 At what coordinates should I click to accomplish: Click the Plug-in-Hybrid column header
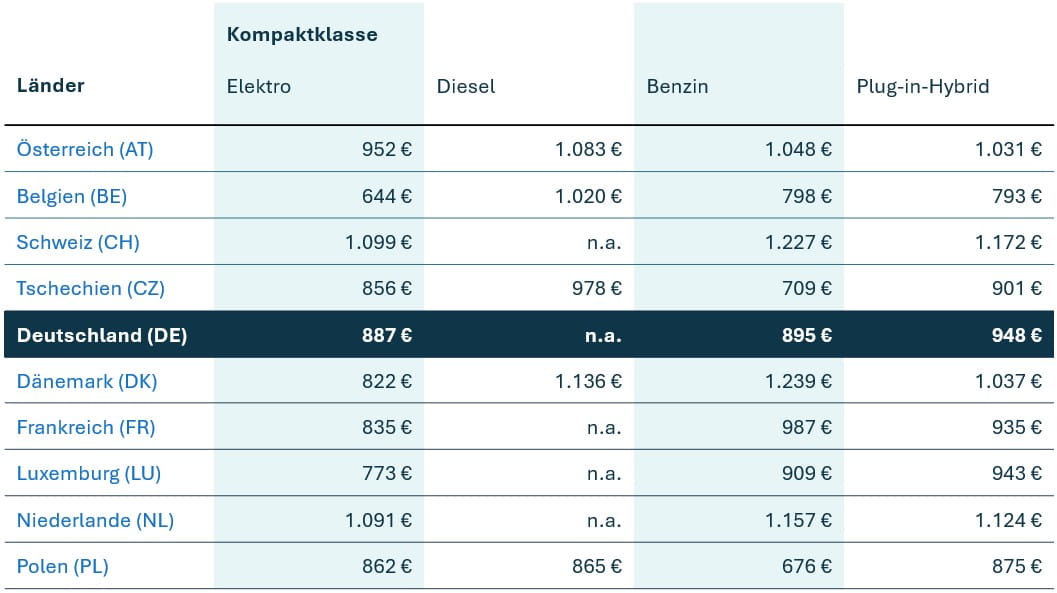point(923,86)
